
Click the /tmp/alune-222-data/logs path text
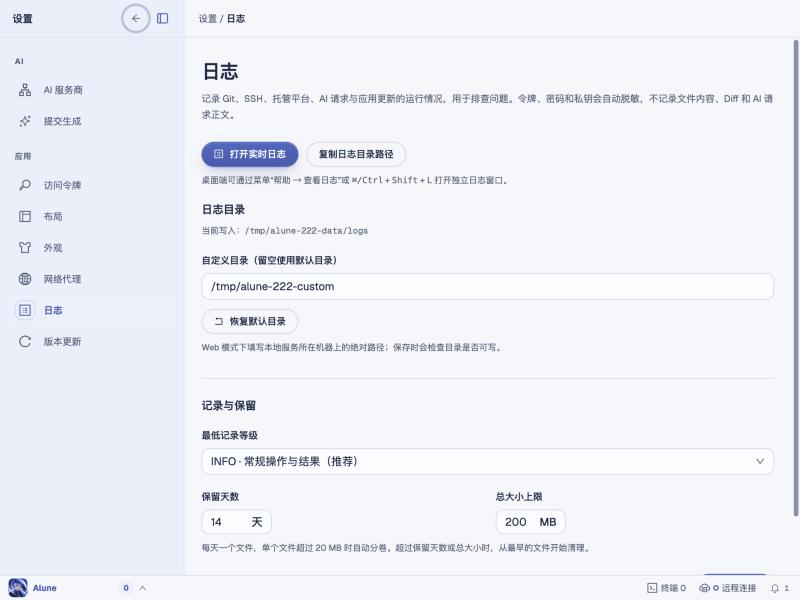click(x=306, y=231)
